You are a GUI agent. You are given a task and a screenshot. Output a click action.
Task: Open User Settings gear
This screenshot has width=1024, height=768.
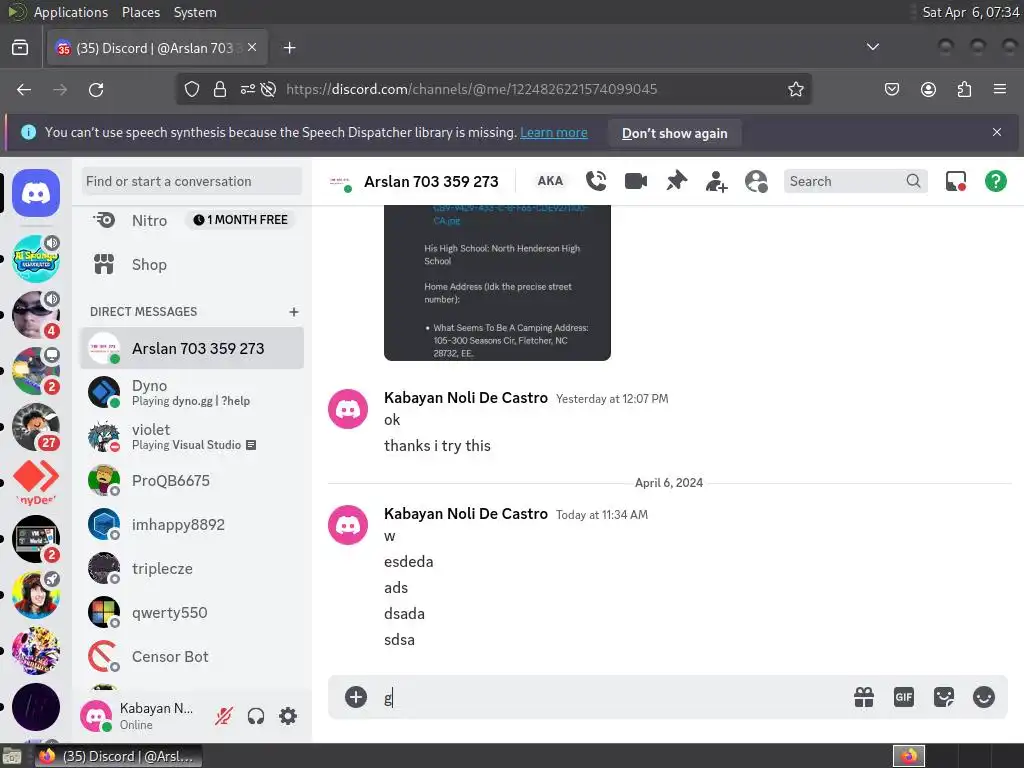click(x=288, y=716)
